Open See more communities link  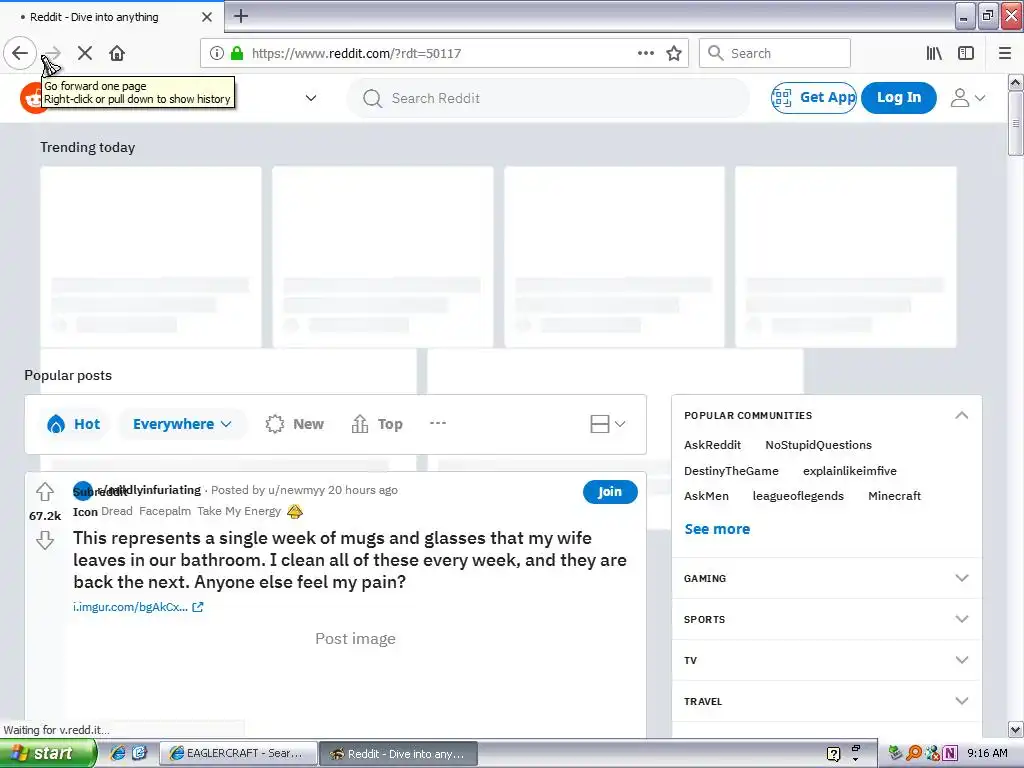coord(717,529)
